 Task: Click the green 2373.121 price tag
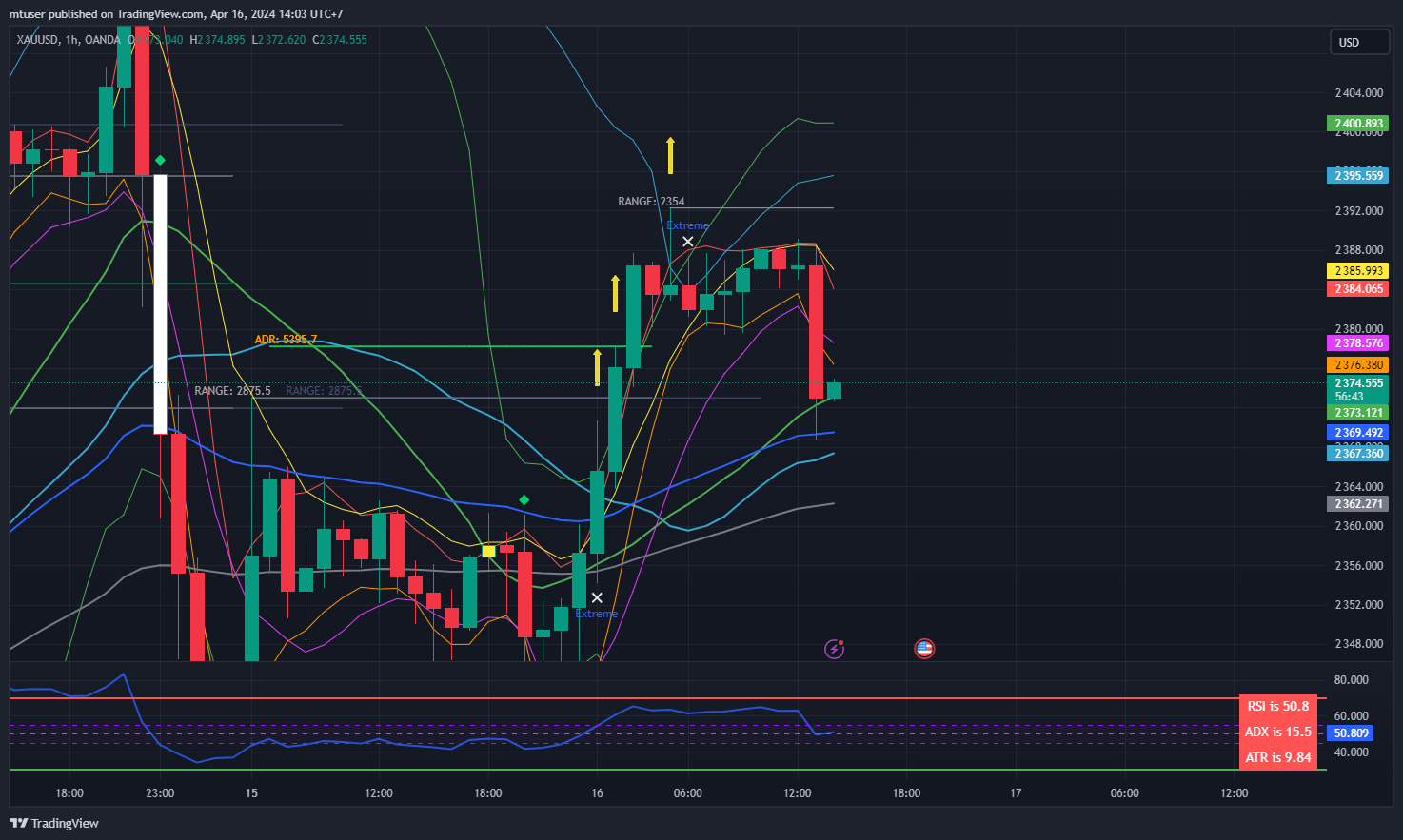click(x=1357, y=413)
